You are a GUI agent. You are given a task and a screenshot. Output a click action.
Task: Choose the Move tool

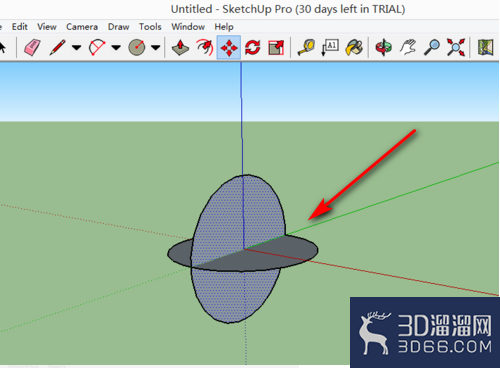[x=229, y=47]
